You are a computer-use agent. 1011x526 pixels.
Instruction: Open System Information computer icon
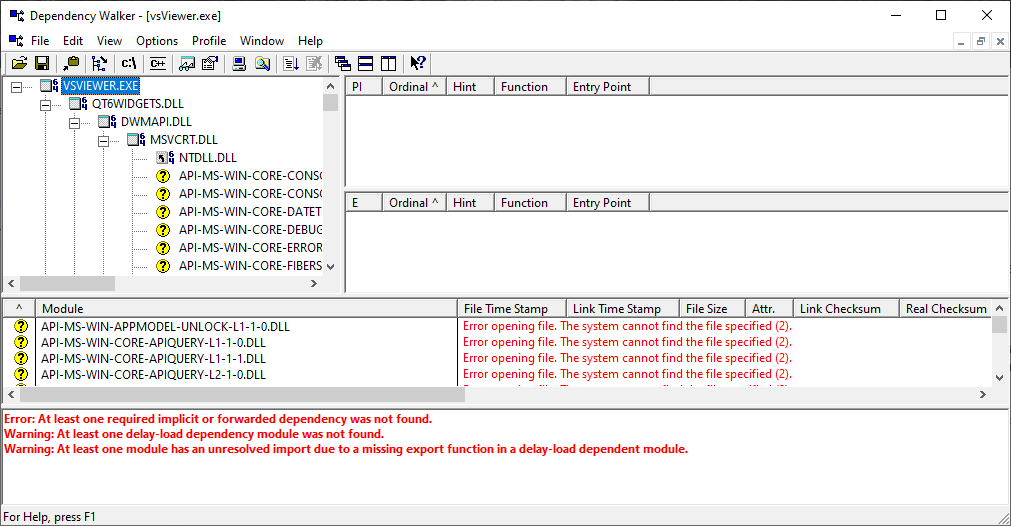pos(239,64)
